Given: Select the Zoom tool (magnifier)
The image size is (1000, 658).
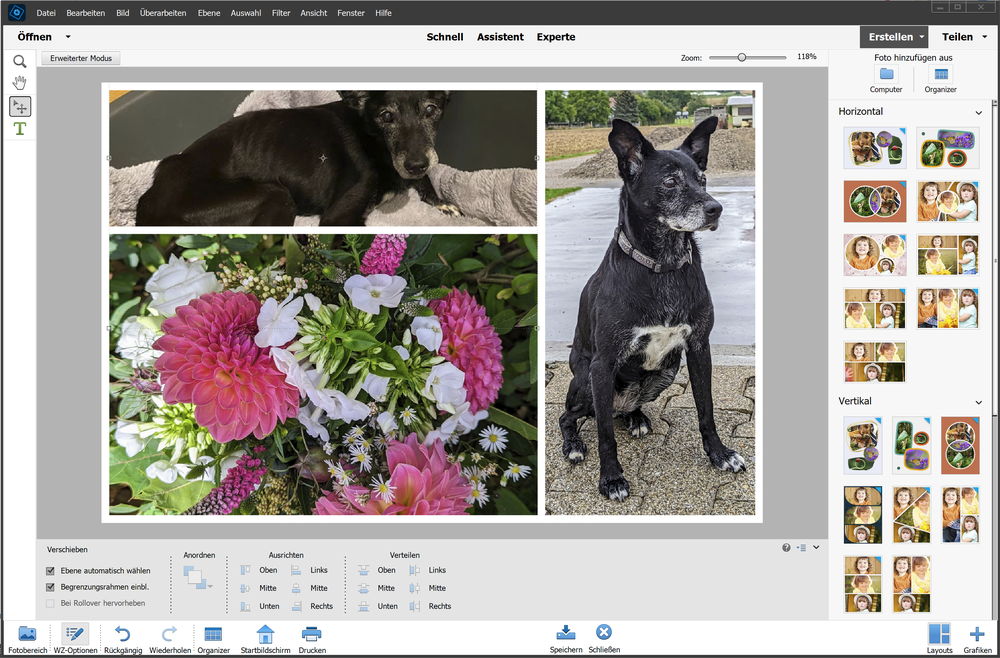Looking at the screenshot, I should click(19, 61).
